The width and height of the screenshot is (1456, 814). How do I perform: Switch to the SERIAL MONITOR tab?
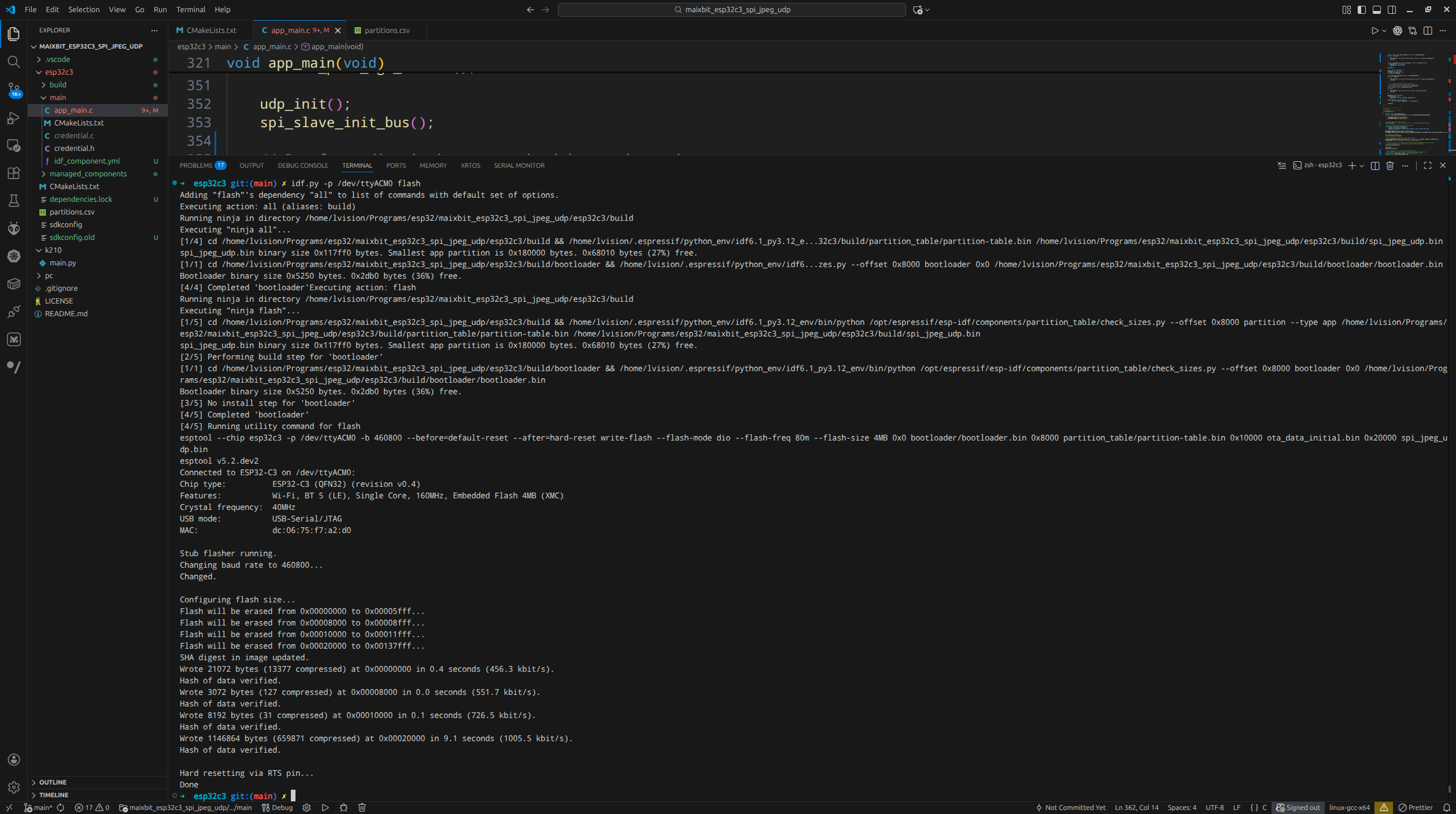coord(519,165)
